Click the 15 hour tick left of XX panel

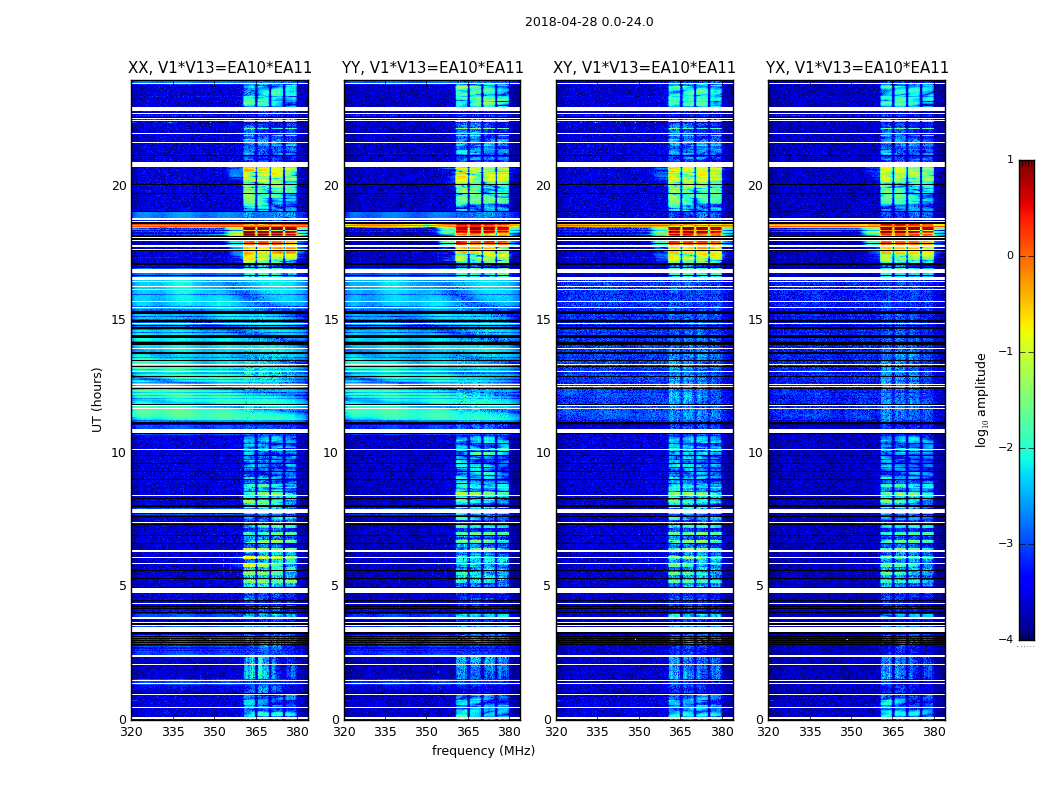pyautogui.click(x=119, y=320)
